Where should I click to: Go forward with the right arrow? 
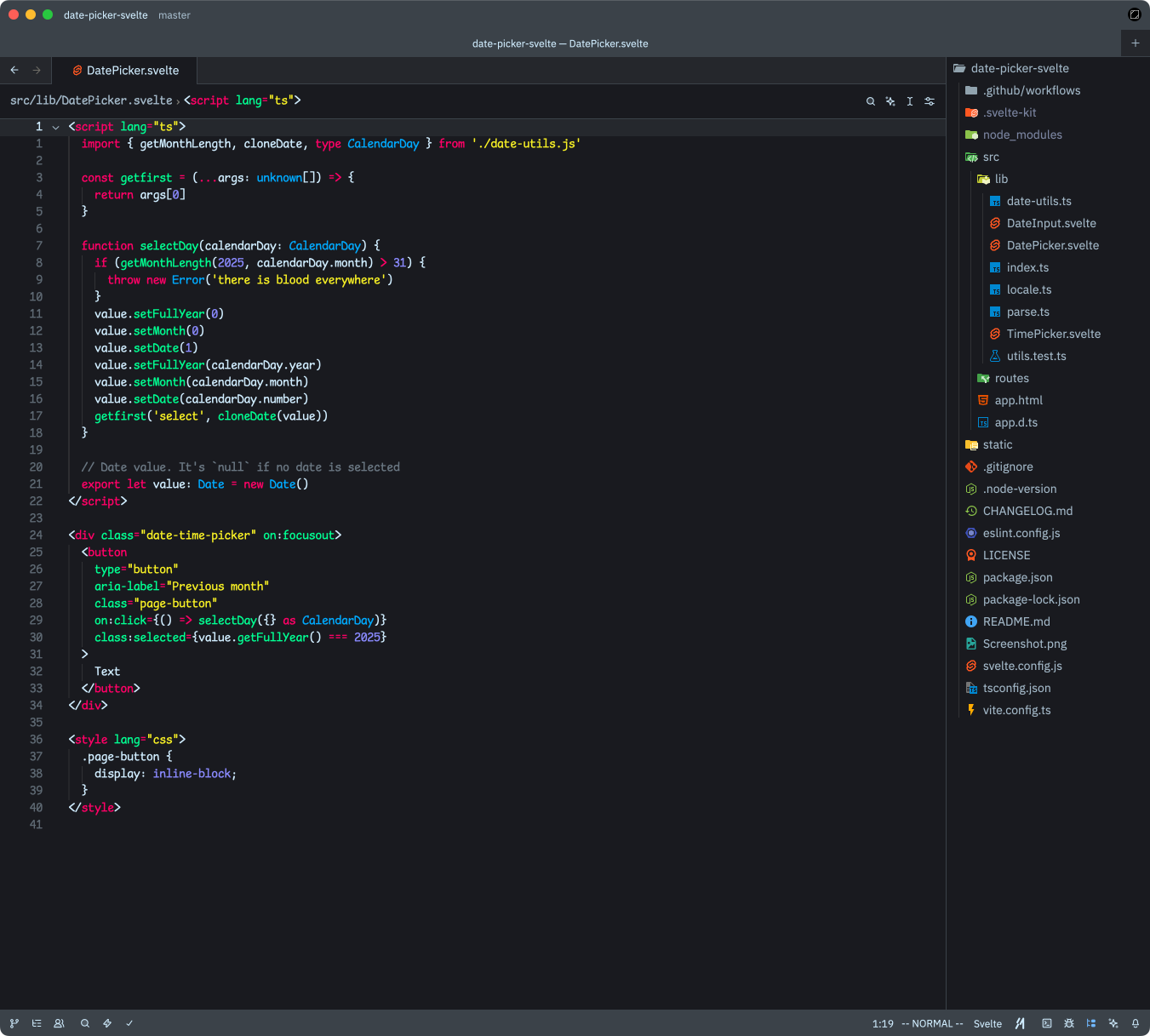37,70
